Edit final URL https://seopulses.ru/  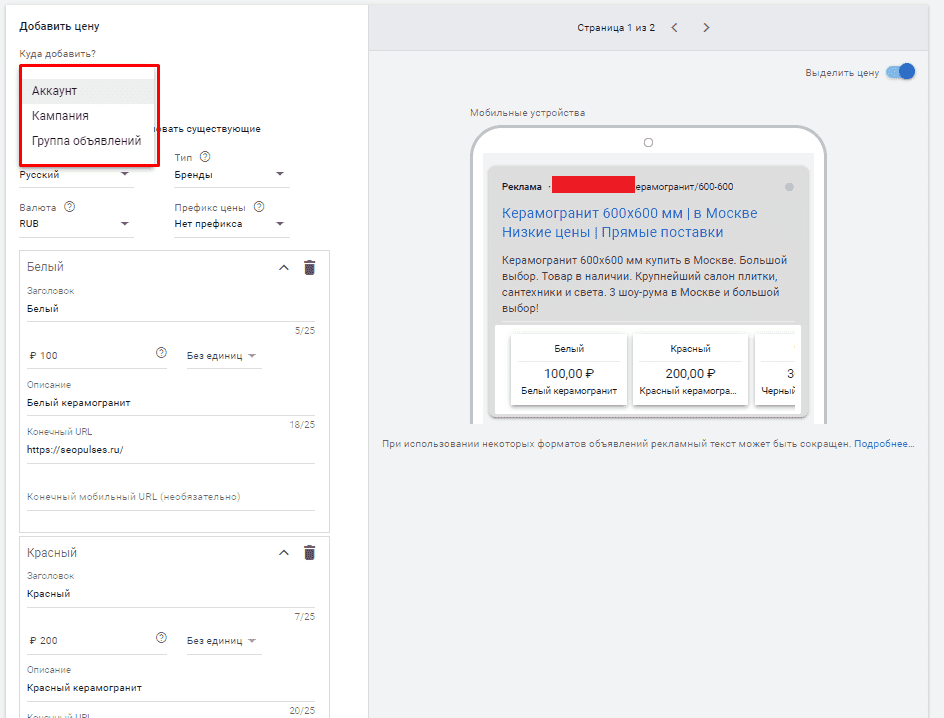coord(171,450)
